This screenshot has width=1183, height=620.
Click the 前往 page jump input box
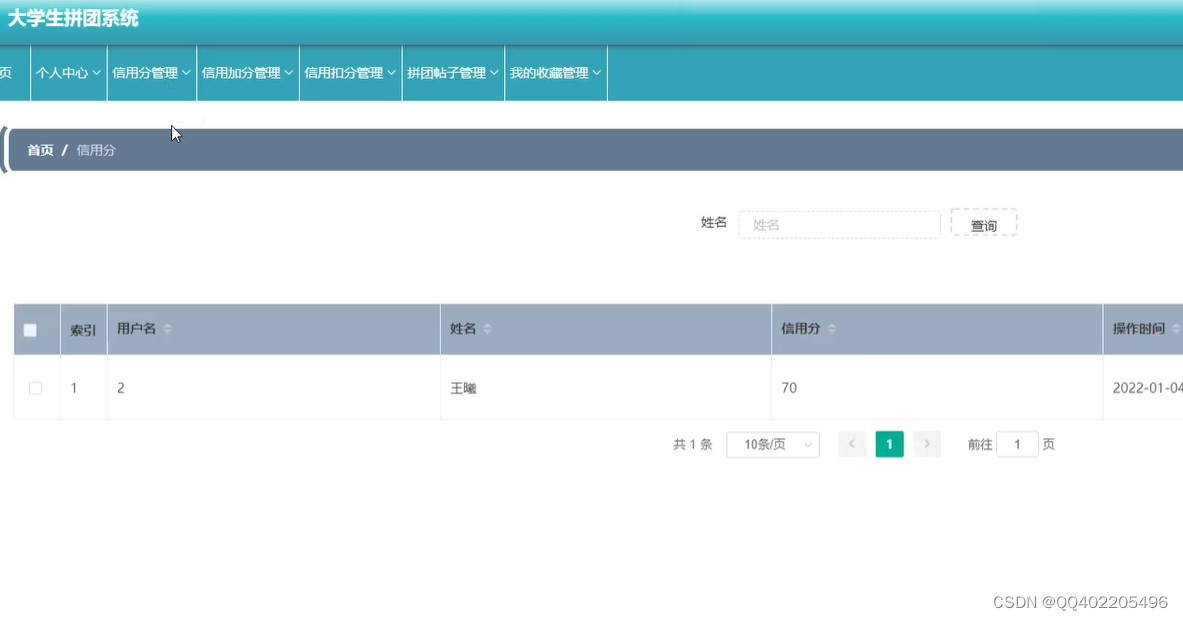(1017, 444)
